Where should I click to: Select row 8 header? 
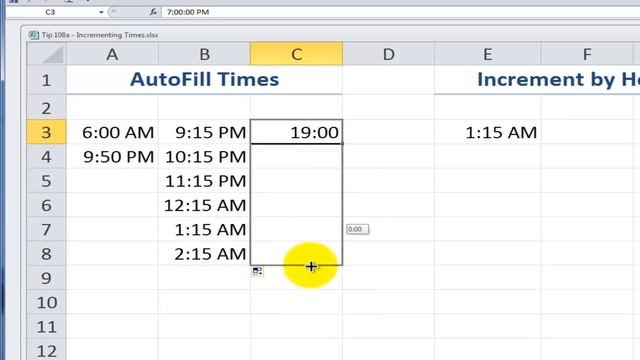click(47, 253)
